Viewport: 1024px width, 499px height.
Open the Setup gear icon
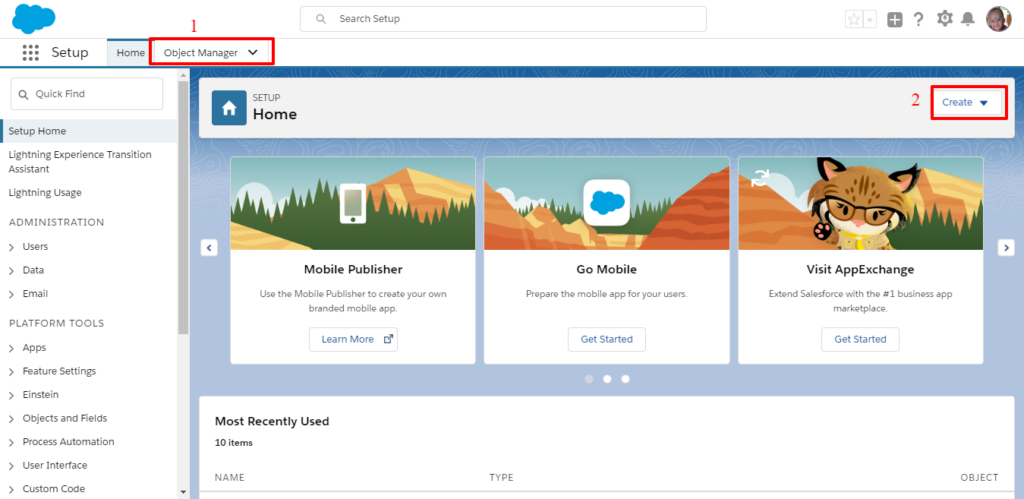pos(944,19)
